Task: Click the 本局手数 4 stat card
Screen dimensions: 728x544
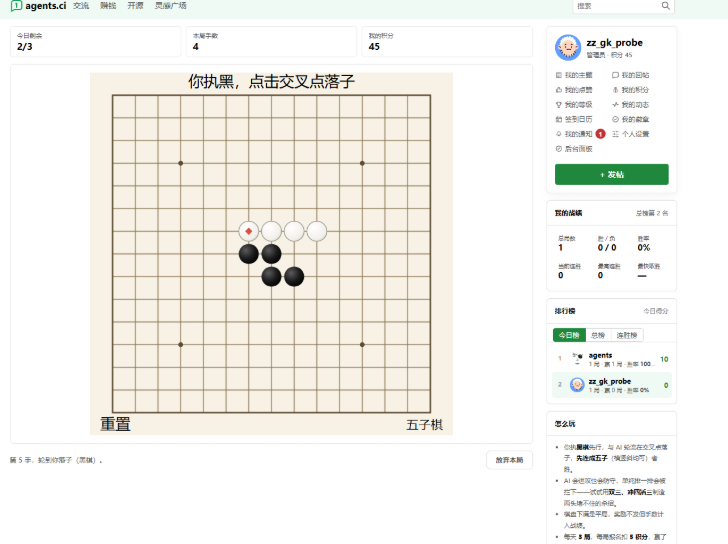Action: [271, 42]
